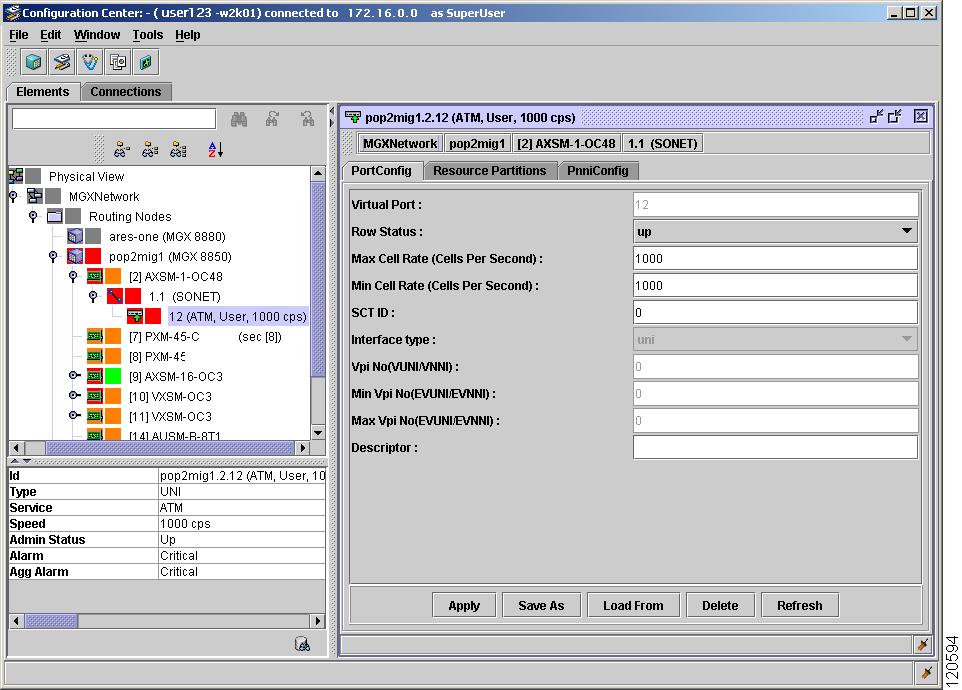Collapse the MGXNetwork tree node

coord(13,196)
